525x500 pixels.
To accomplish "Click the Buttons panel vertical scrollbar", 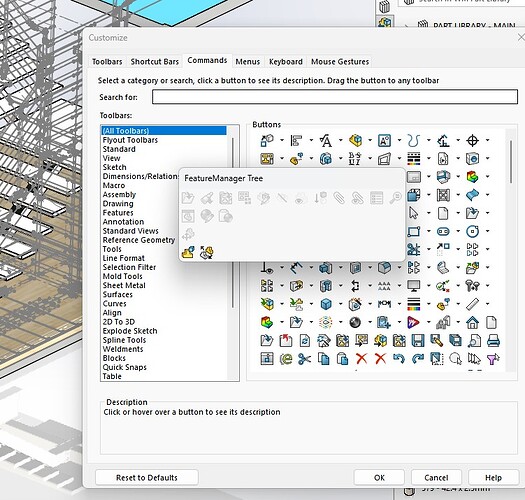I will tap(511, 162).
